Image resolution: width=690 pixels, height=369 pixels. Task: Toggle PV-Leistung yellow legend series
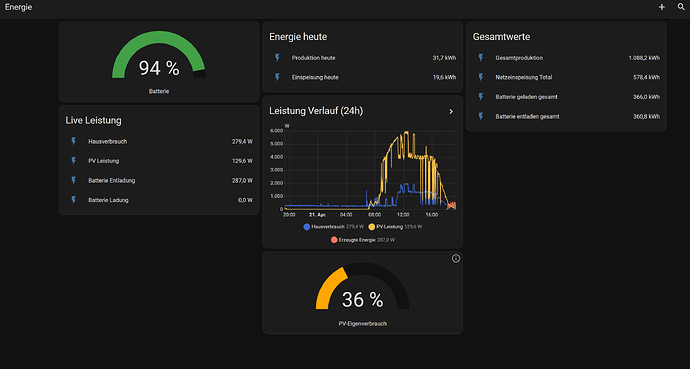[395, 227]
